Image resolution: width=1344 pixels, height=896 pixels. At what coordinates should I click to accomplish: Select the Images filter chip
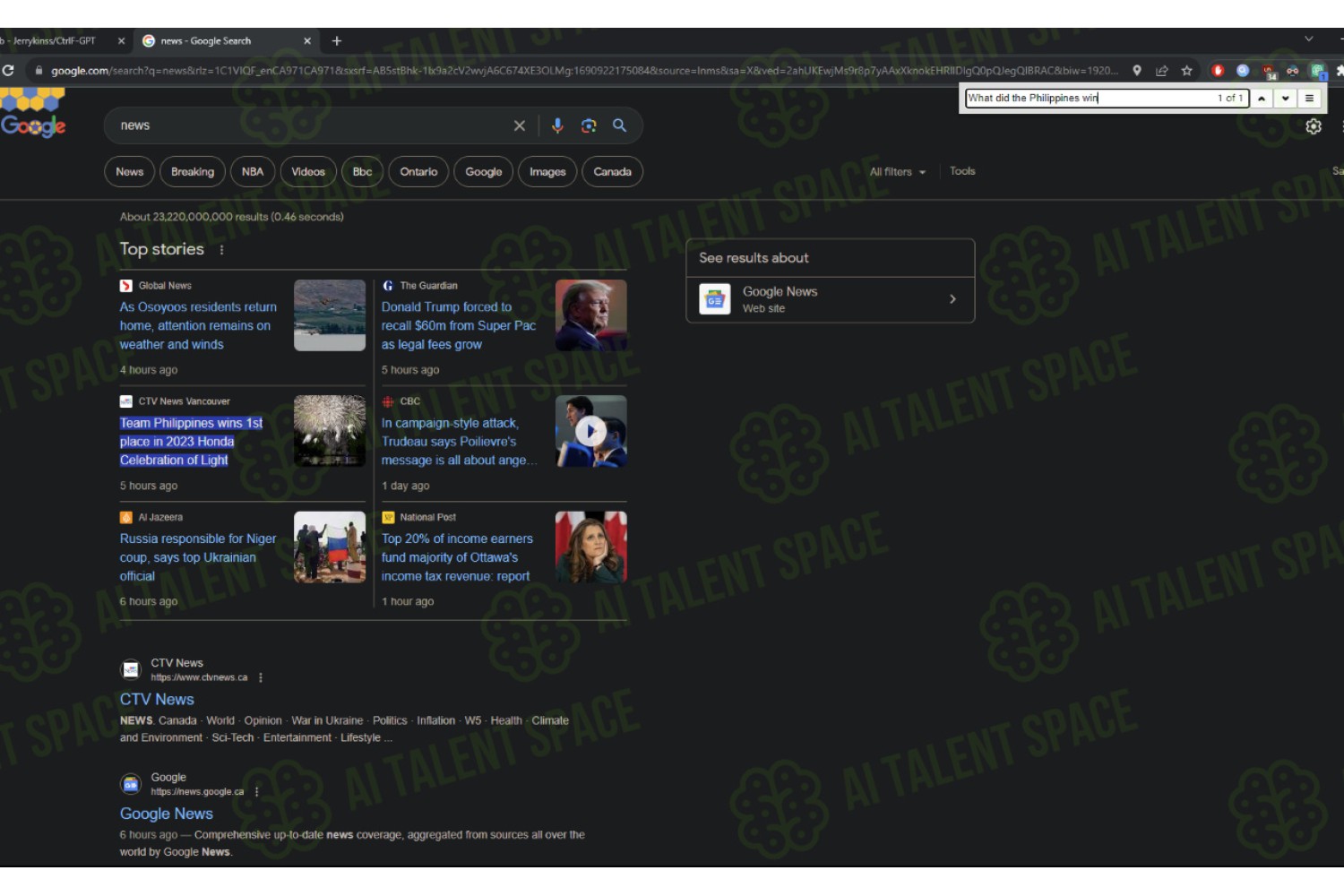click(547, 172)
